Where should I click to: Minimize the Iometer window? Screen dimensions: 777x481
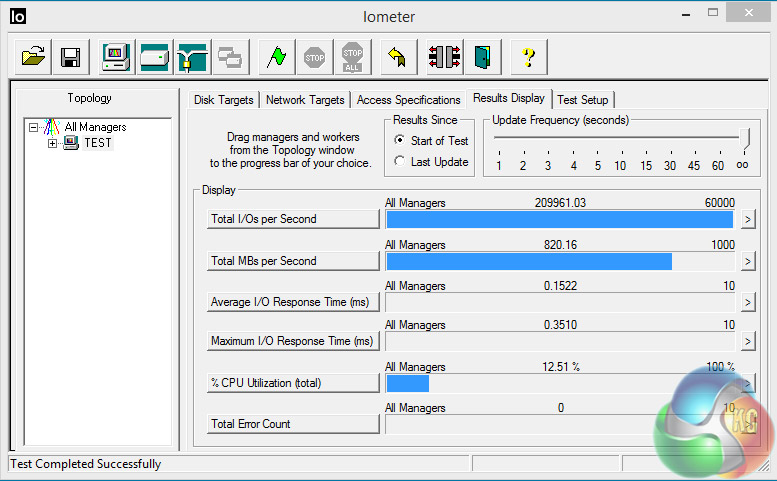click(x=686, y=13)
